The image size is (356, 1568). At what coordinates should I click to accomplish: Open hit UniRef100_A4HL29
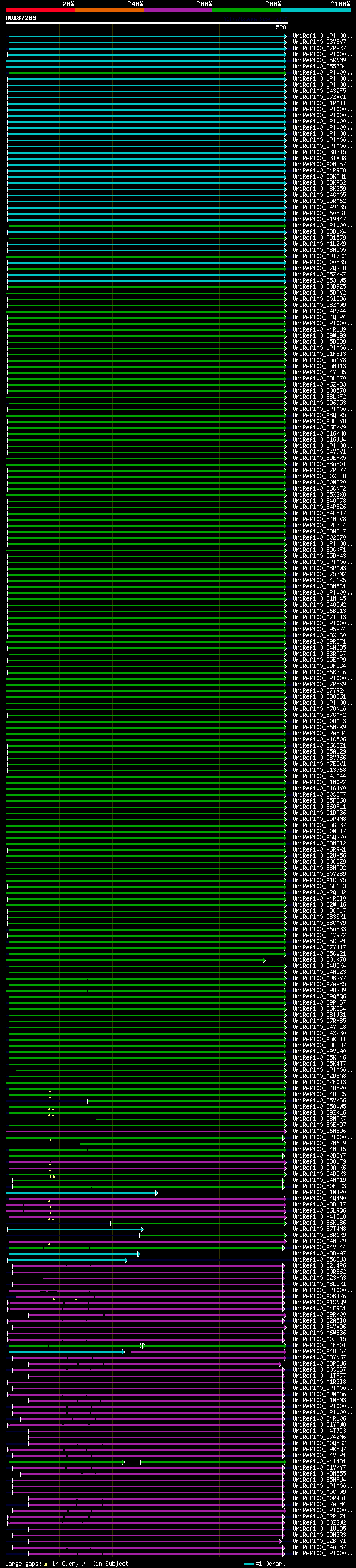tap(319, 1241)
